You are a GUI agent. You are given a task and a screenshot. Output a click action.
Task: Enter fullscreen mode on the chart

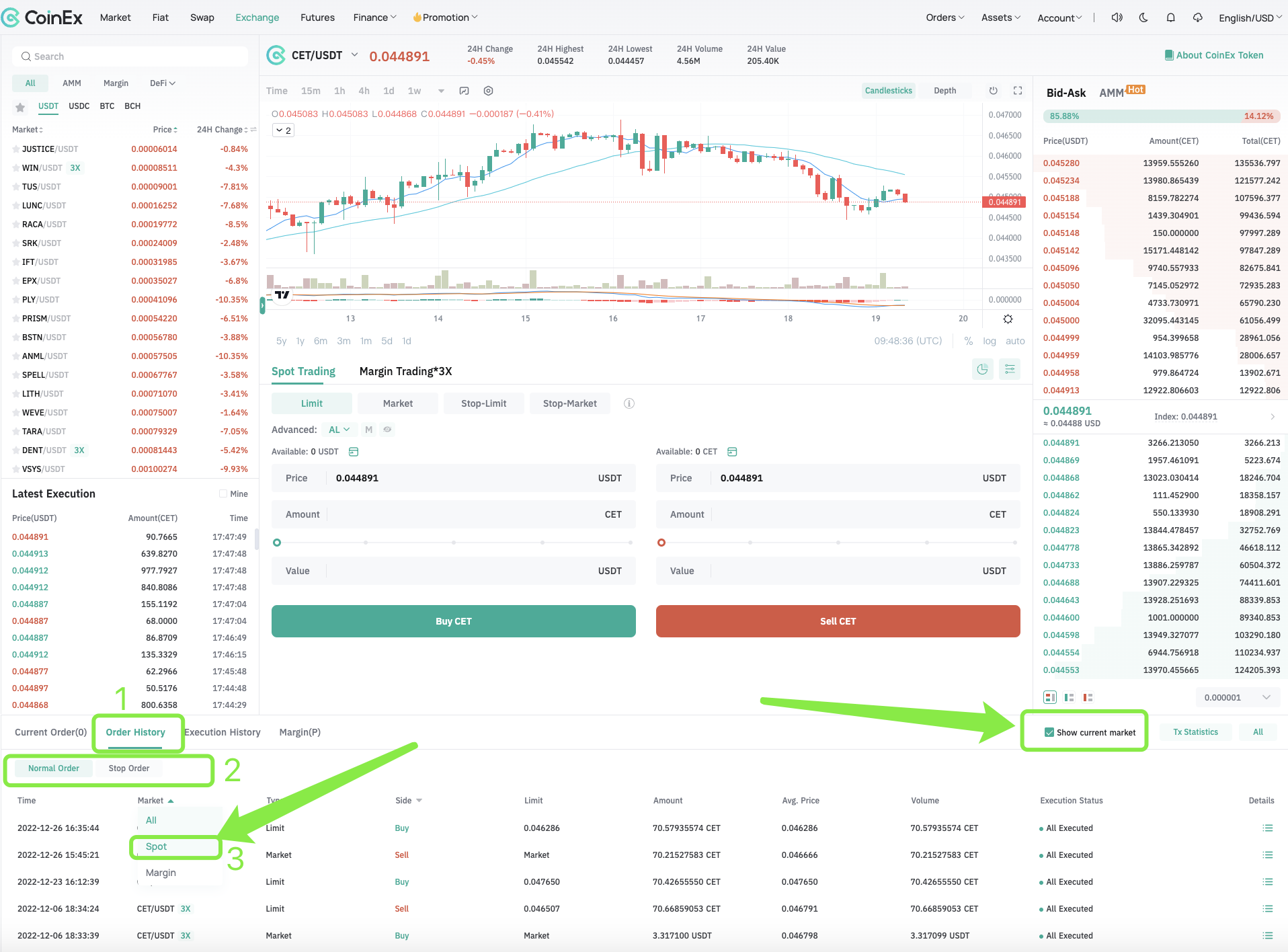point(1017,90)
